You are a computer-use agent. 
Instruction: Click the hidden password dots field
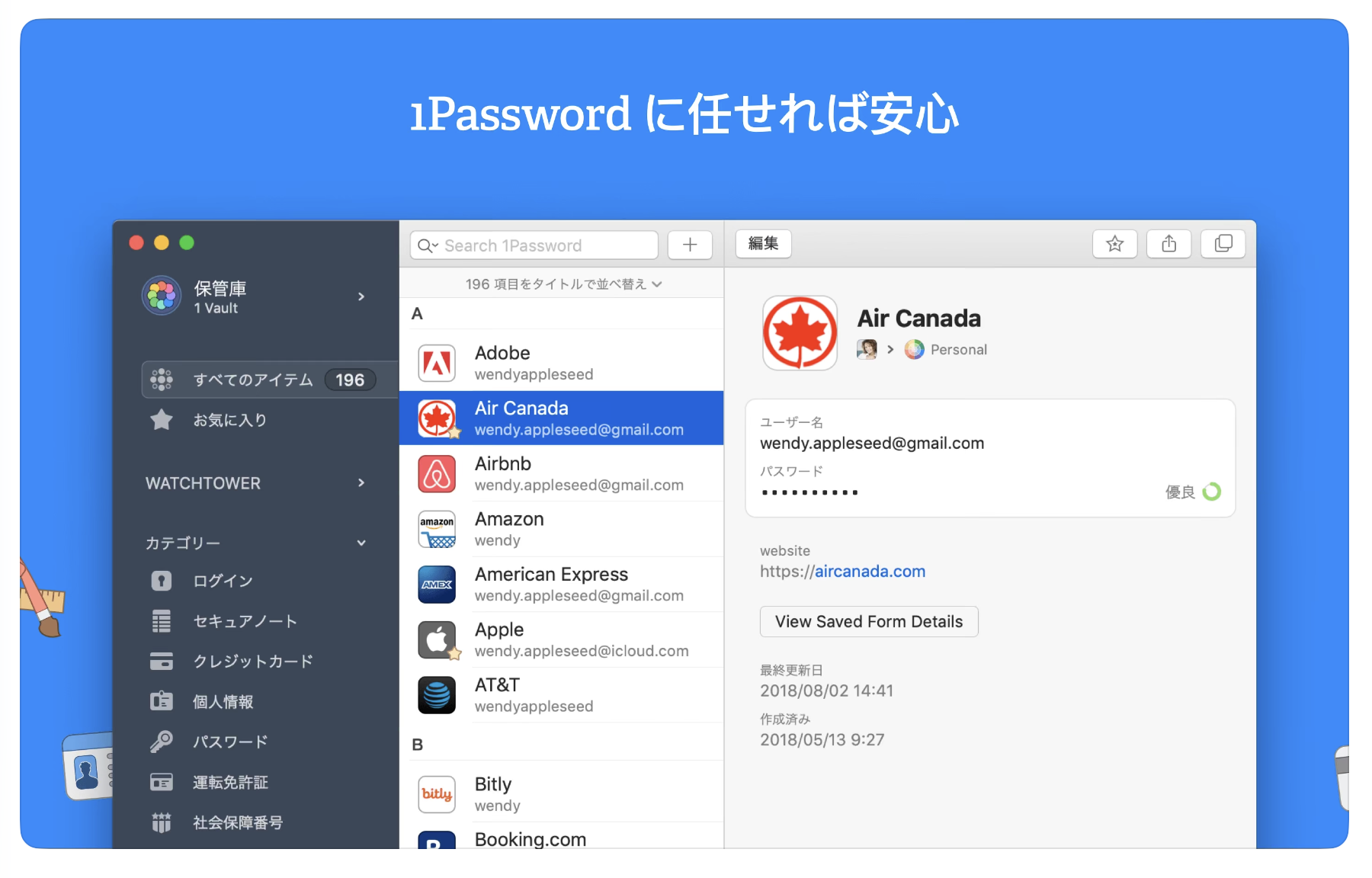click(x=809, y=492)
